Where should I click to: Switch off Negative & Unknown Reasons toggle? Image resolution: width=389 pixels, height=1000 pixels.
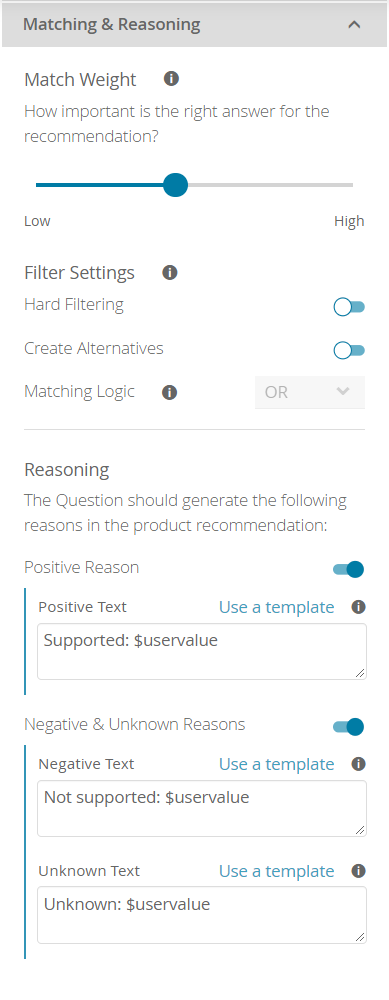pyautogui.click(x=349, y=726)
